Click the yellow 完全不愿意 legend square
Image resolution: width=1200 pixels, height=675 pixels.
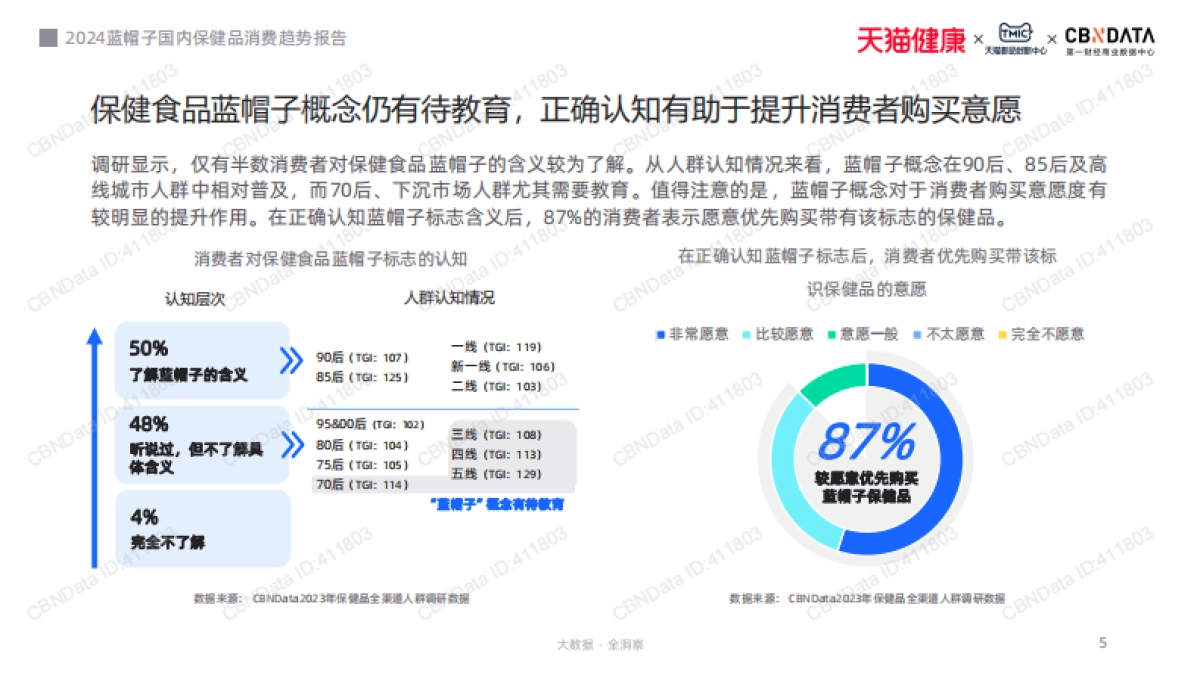coord(1001,335)
